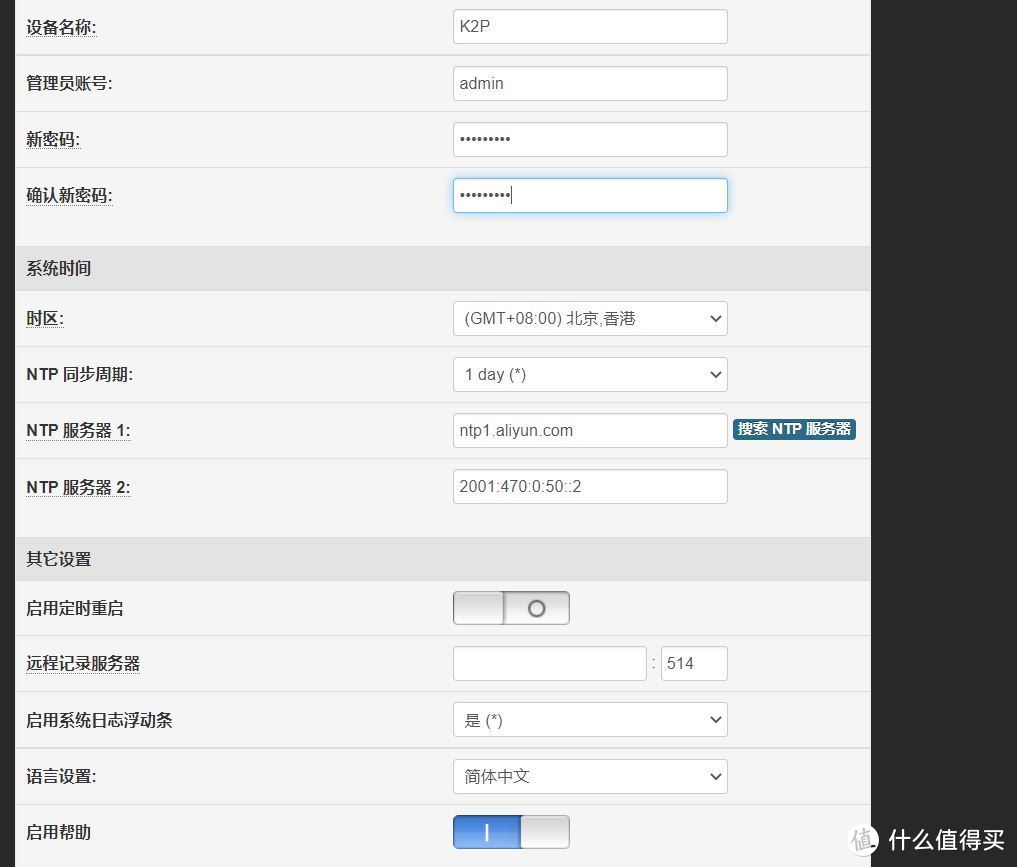Viewport: 1017px width, 867px height.
Task: Open the 语言设置 language dropdown
Action: (589, 776)
